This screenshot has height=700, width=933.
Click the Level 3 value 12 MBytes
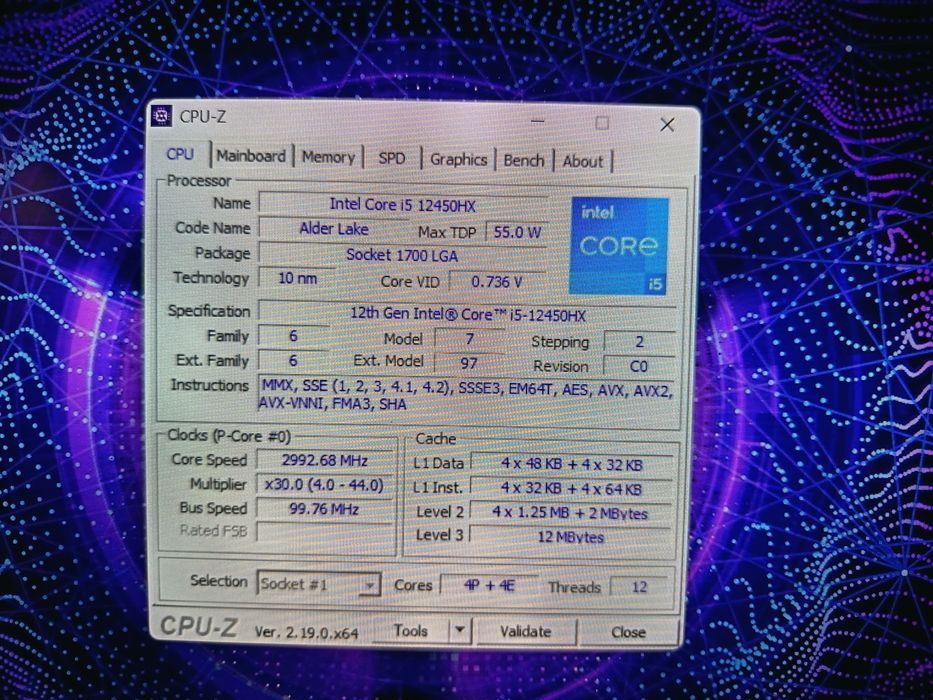coord(570,537)
